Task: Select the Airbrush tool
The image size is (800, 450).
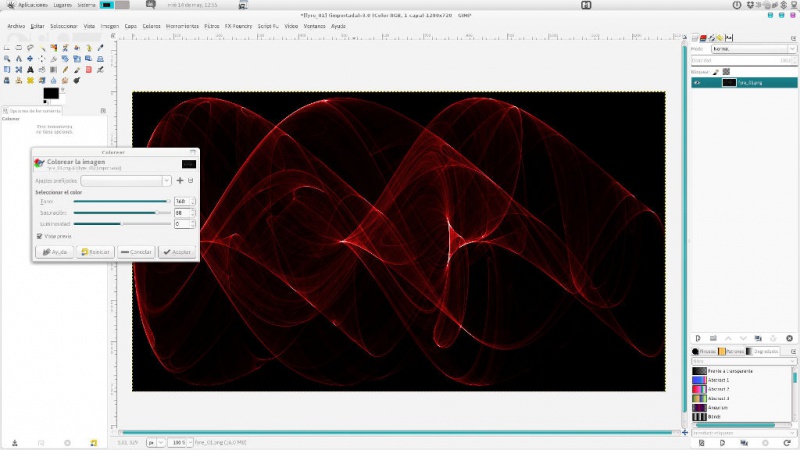Action: pos(100,69)
